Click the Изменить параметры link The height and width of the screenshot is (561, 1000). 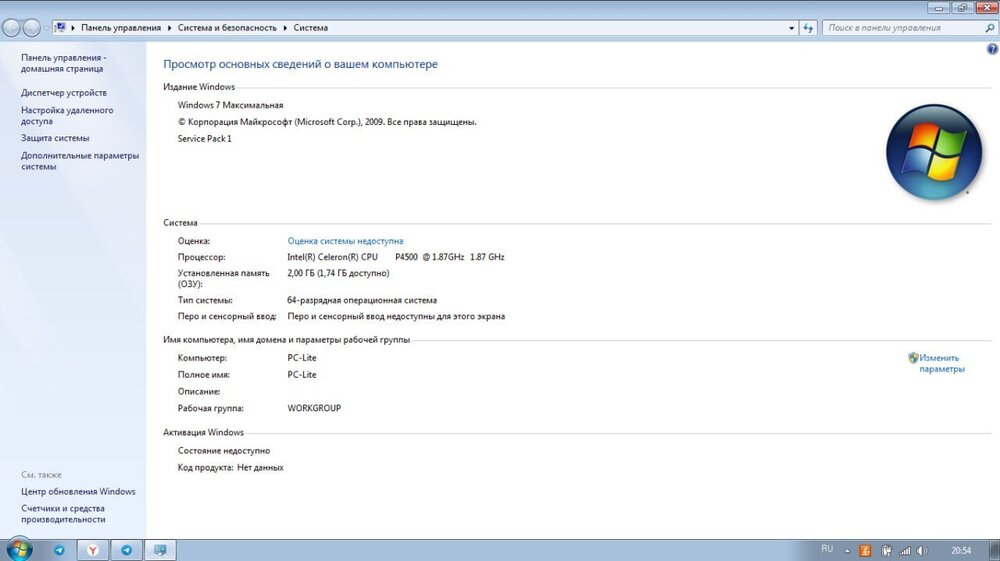click(942, 363)
